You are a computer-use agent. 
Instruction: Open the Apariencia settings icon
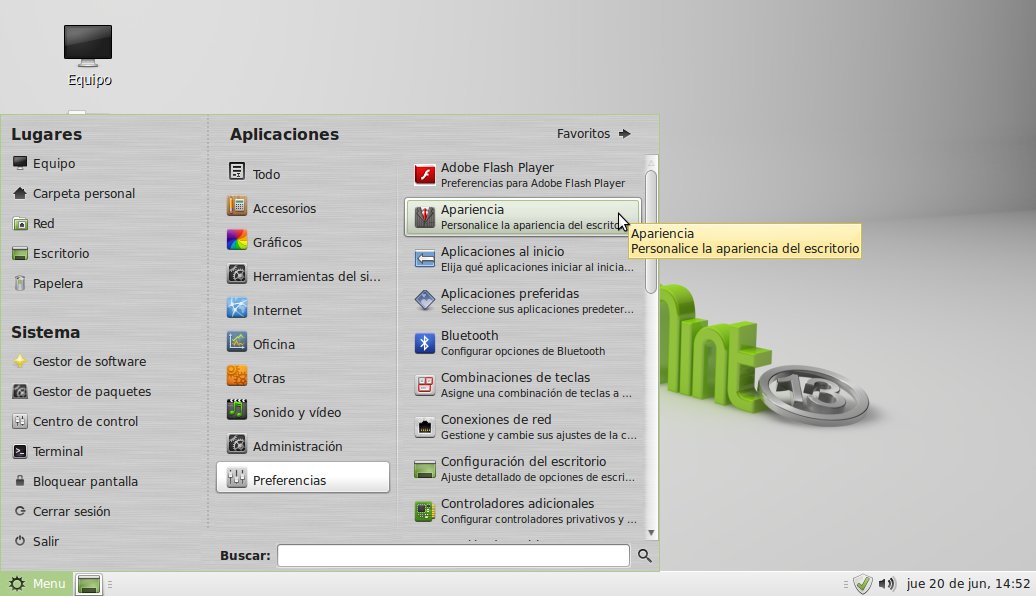(x=427, y=216)
